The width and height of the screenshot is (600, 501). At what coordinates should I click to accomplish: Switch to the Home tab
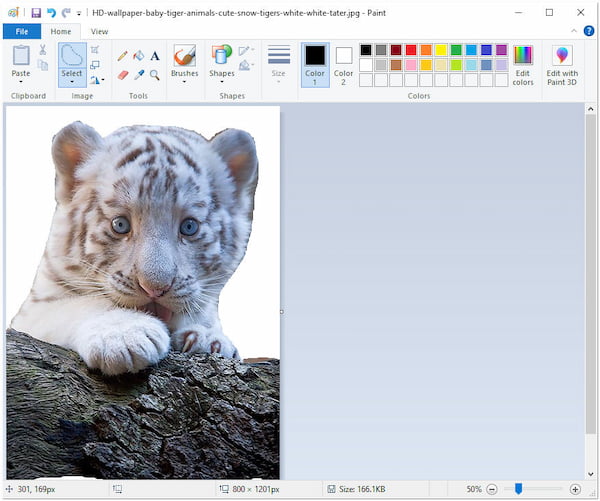61,31
